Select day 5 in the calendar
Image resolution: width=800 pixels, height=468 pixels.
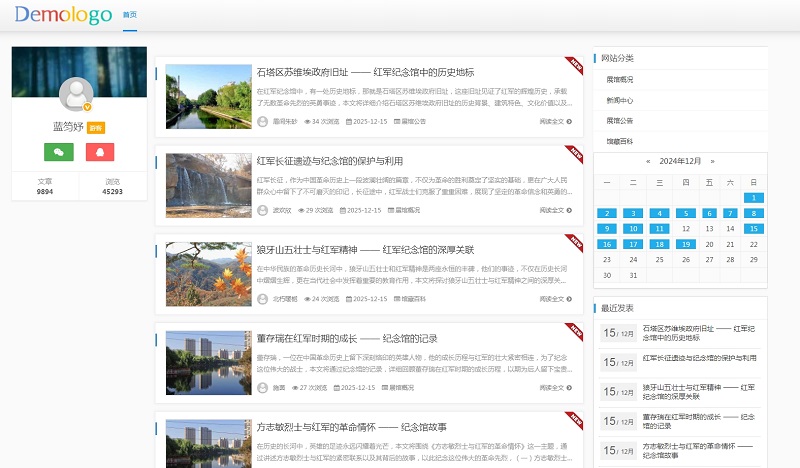pyautogui.click(x=686, y=213)
